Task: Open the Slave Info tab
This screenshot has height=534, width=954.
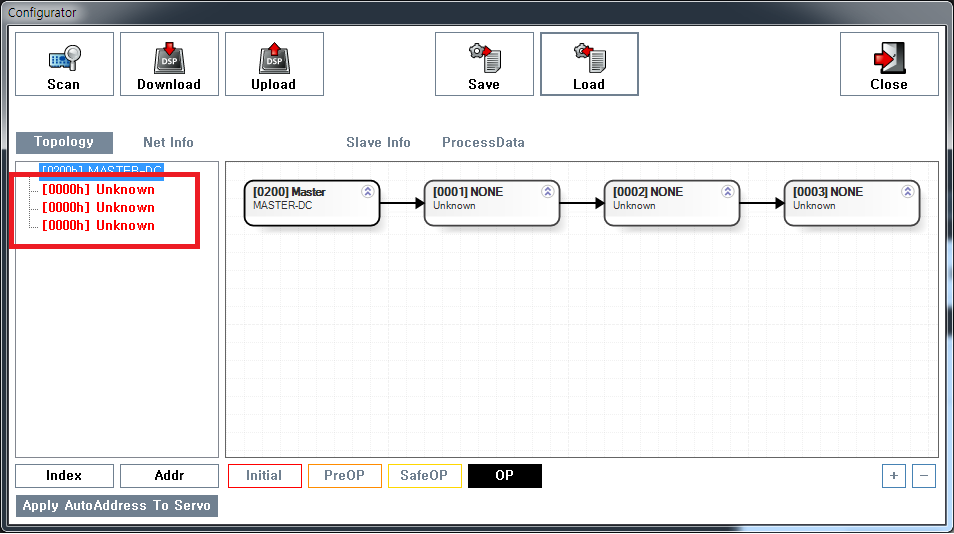Action: (378, 142)
